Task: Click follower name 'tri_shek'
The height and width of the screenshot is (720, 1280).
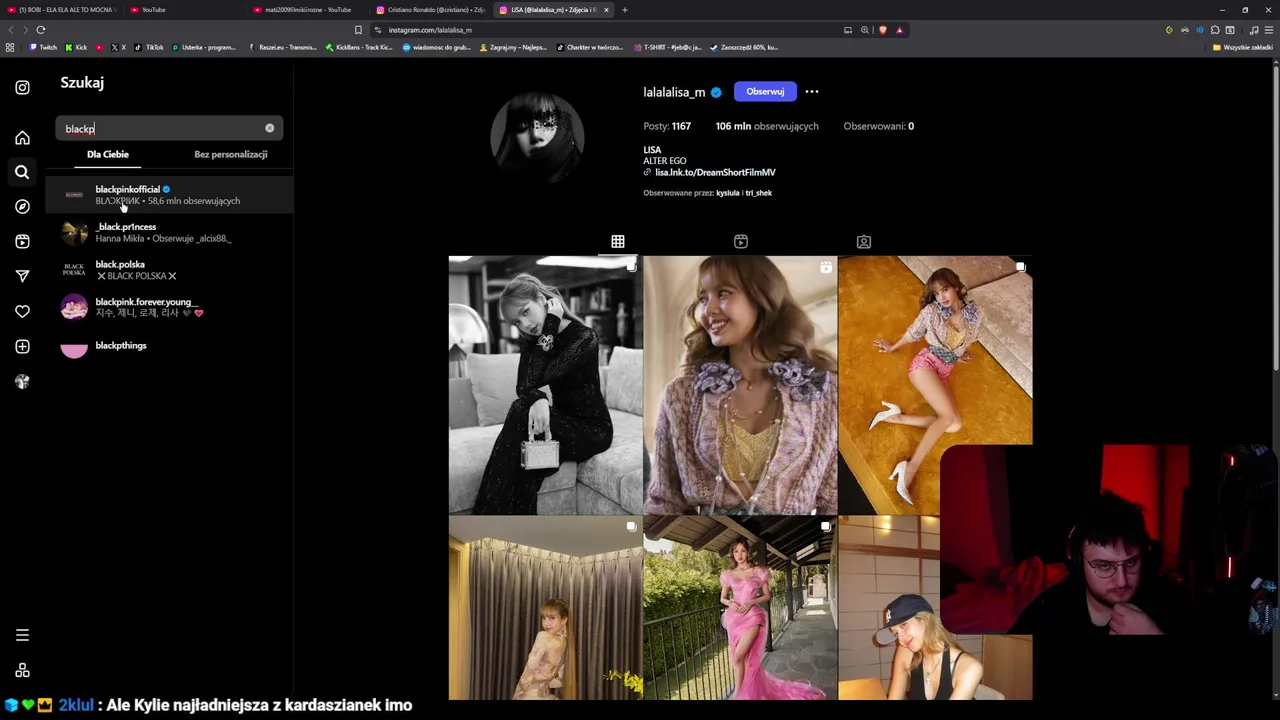Action: click(x=759, y=193)
